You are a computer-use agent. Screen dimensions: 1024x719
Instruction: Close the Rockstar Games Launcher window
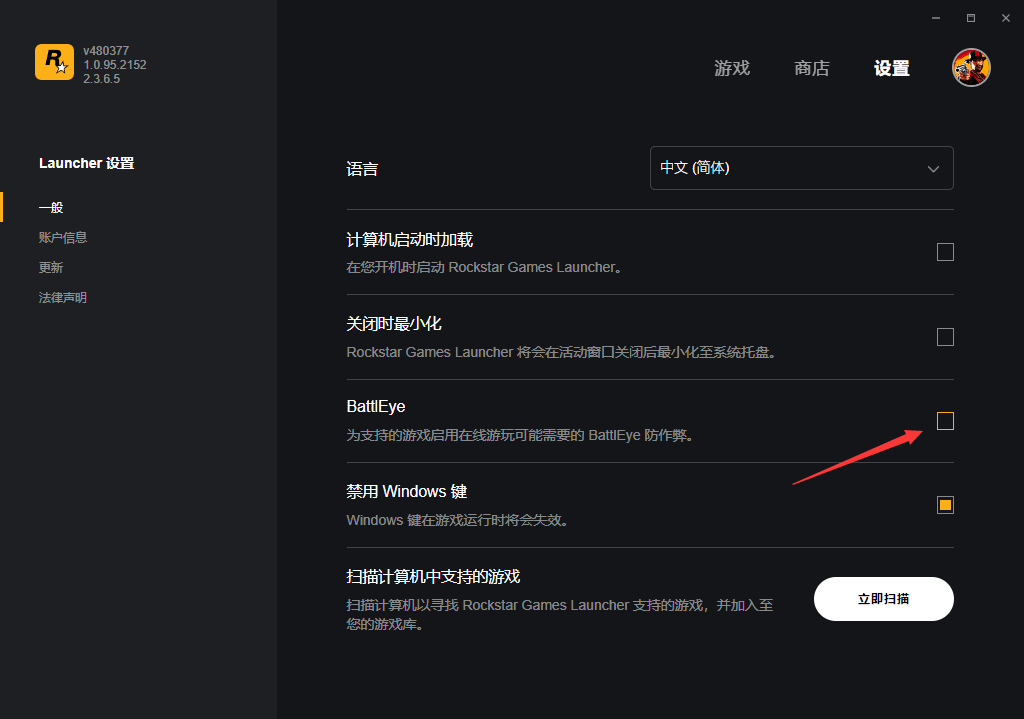pyautogui.click(x=1004, y=18)
